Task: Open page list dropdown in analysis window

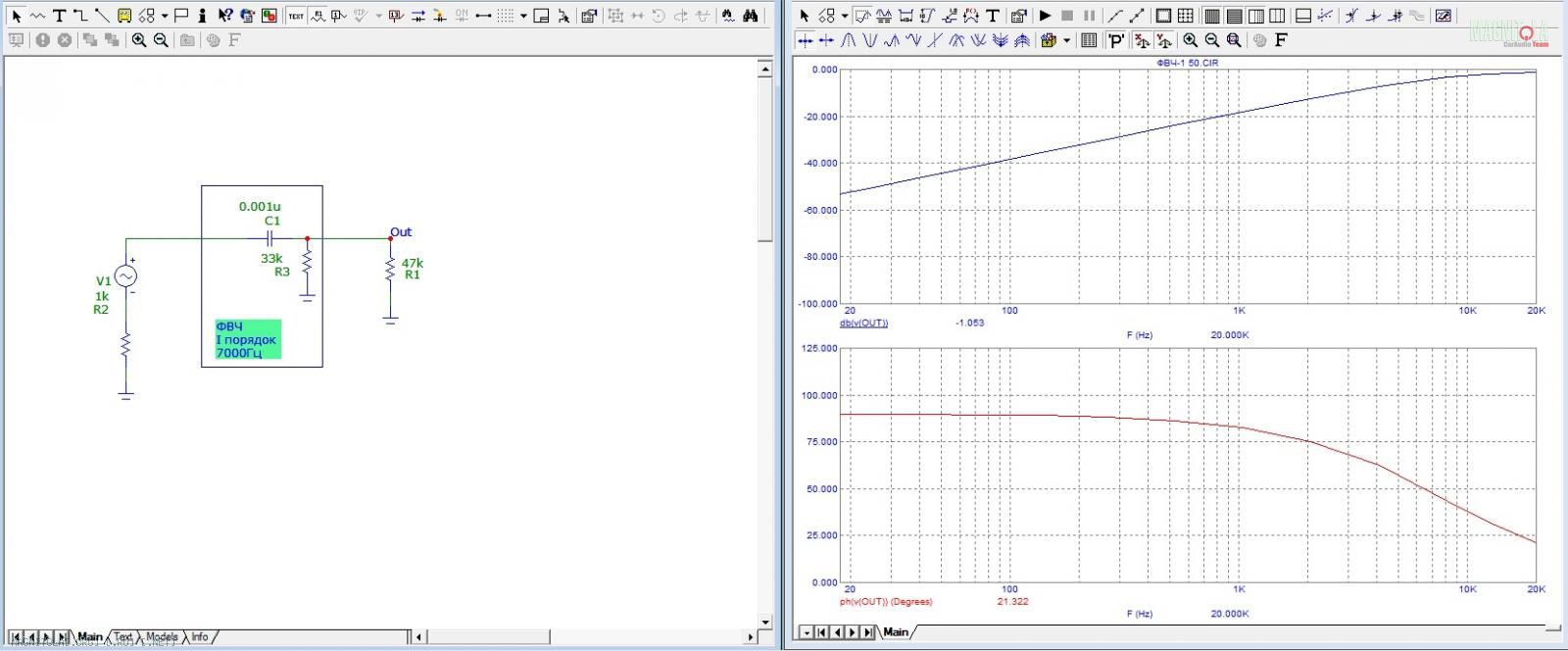Action: (807, 632)
